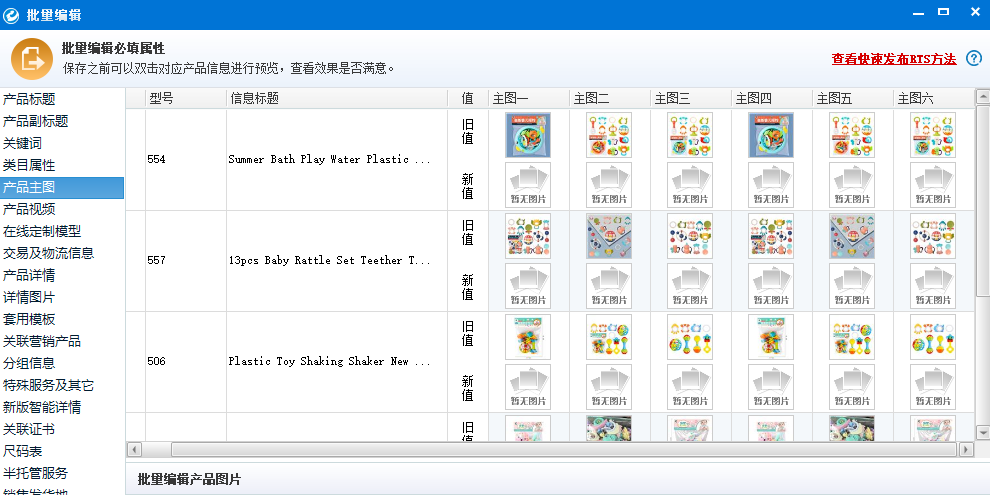This screenshot has height=495, width=990.
Task: Click the horizontal scrollbar thumb
Action: click(566, 450)
